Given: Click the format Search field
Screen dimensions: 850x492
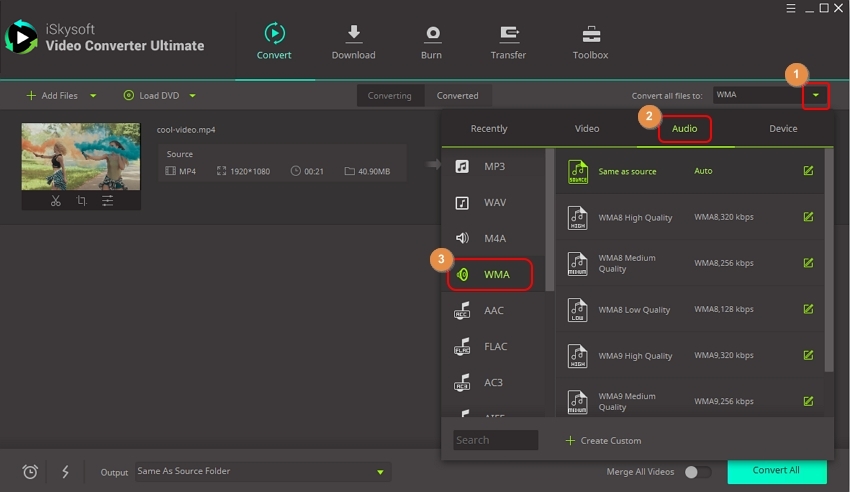Looking at the screenshot, I should 494,440.
